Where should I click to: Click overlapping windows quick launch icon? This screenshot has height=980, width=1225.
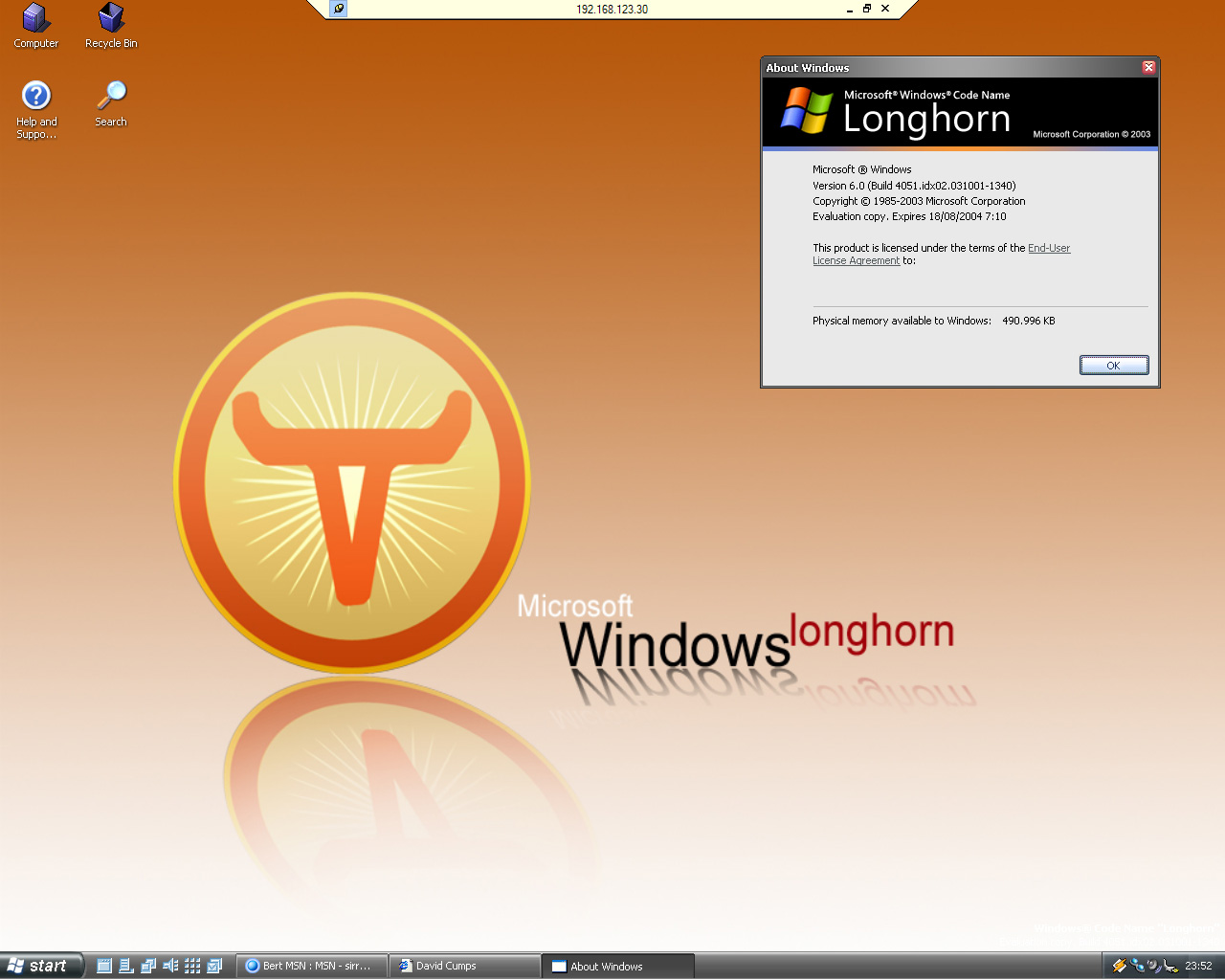click(148, 966)
